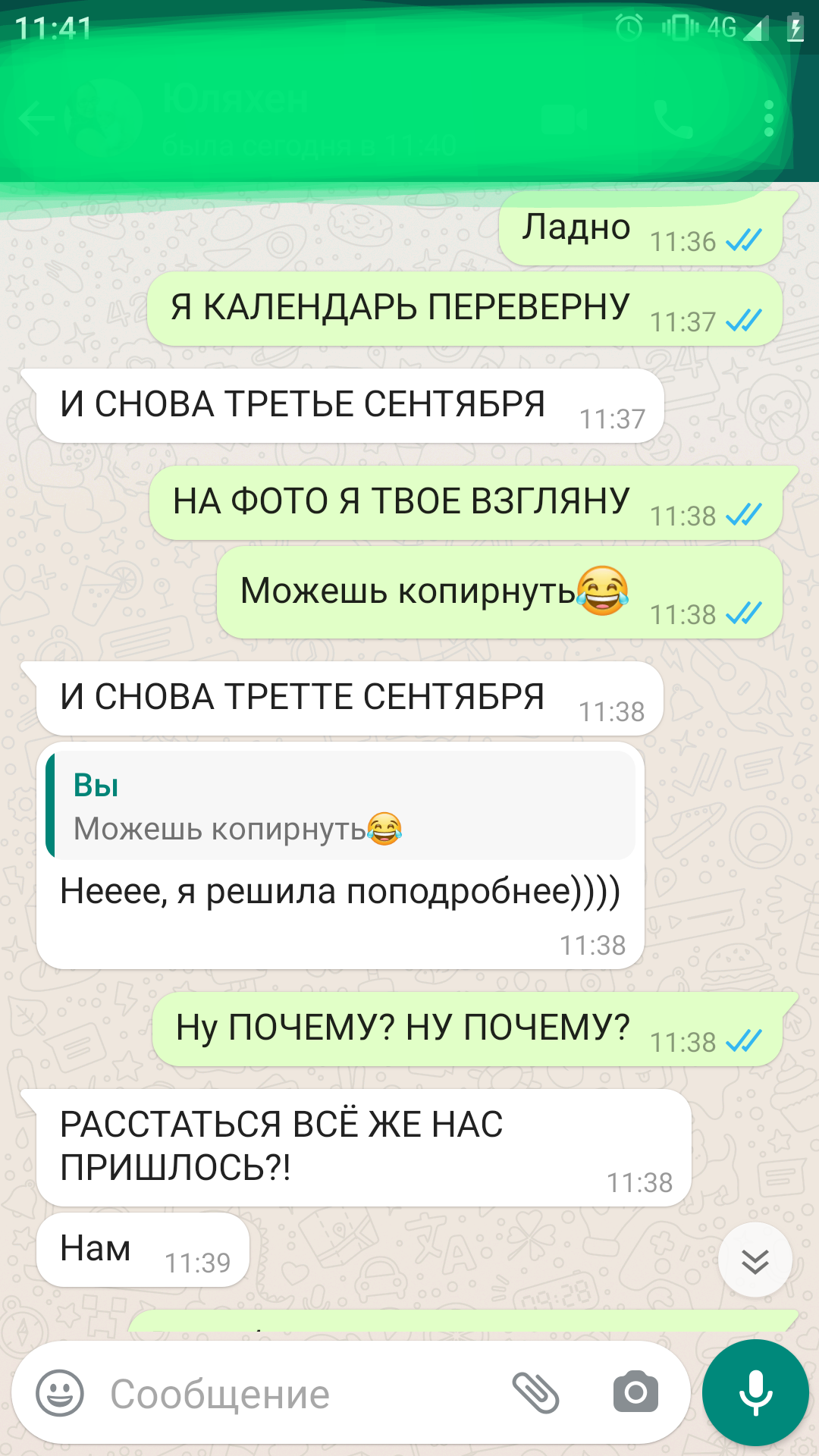This screenshot has height=1456, width=819.
Task: Go back using the header arrow
Action: [x=36, y=119]
